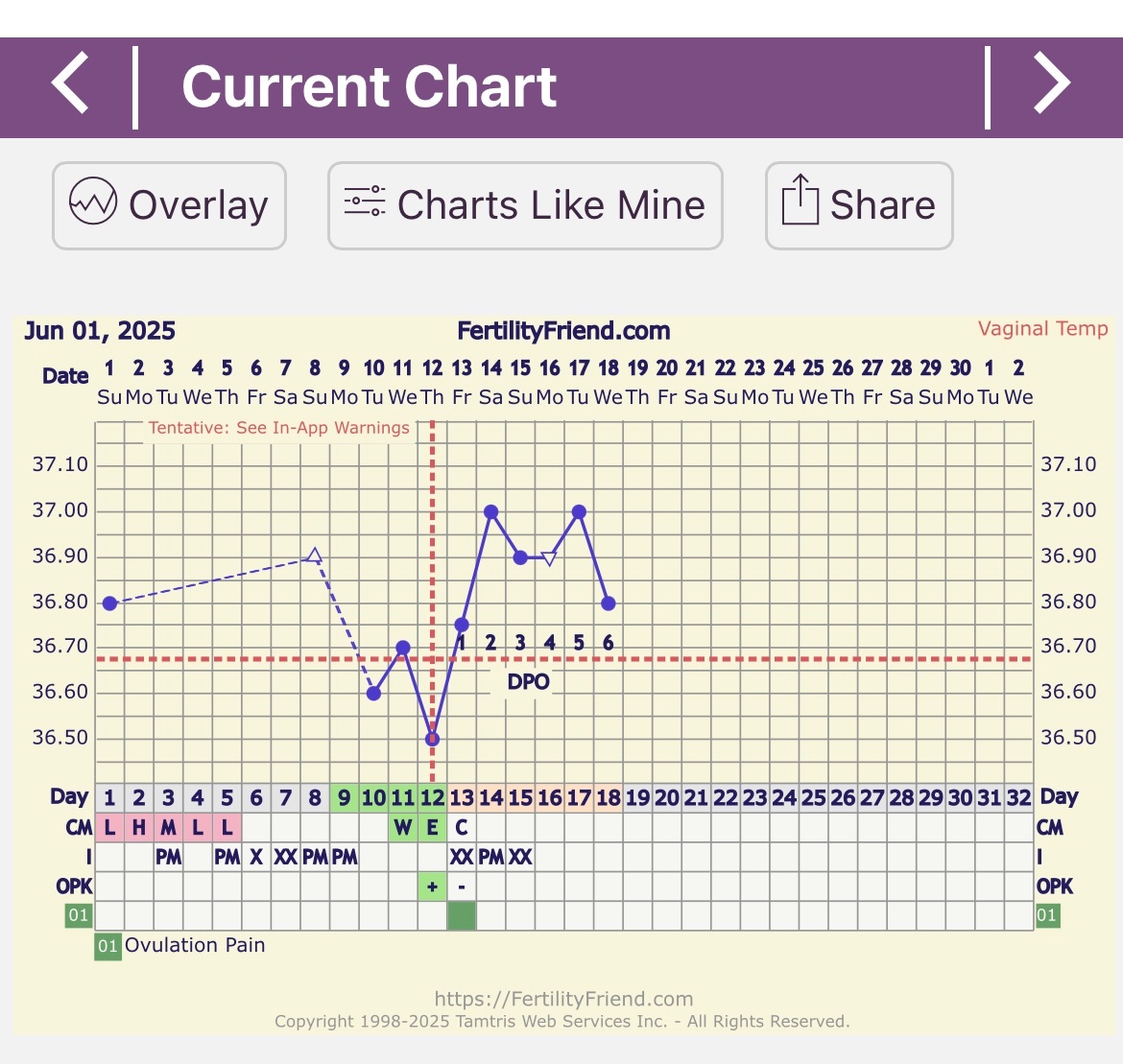Select the ovulation pain marker on day 13
The width and height of the screenshot is (1123, 1064).
(462, 916)
